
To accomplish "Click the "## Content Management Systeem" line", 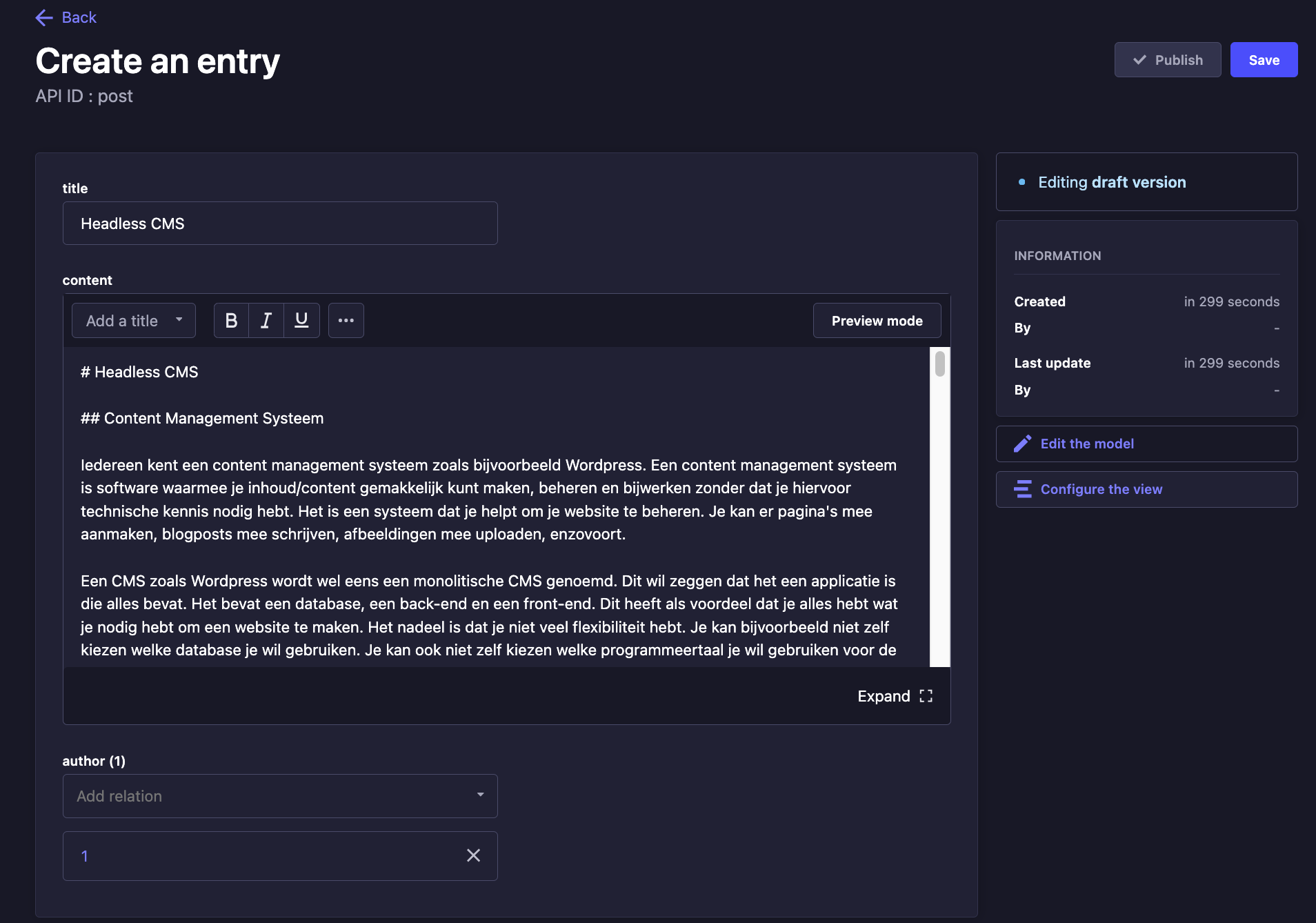I will tap(202, 418).
